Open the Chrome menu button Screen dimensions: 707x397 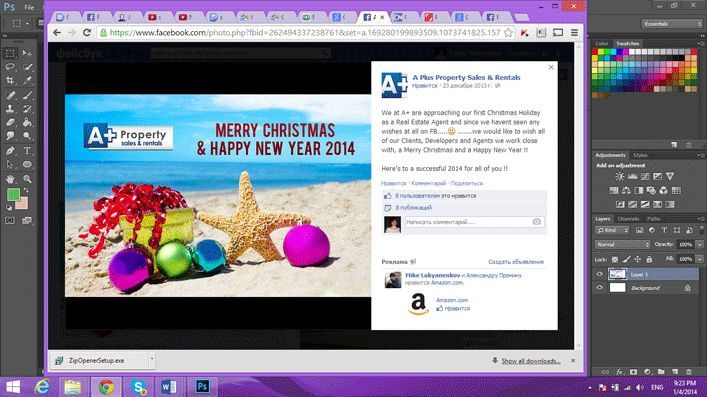(574, 32)
